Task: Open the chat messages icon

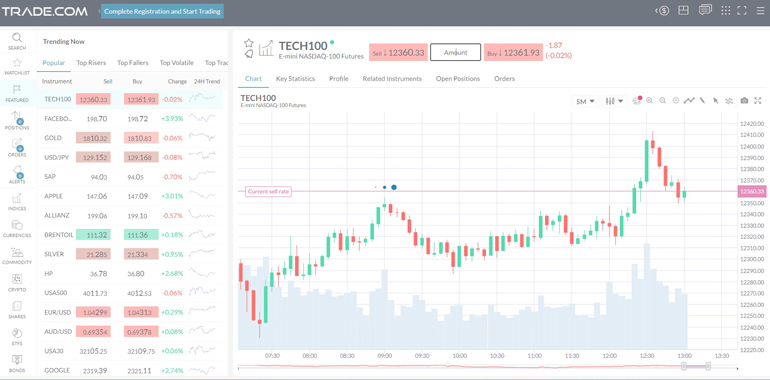Action: point(705,10)
